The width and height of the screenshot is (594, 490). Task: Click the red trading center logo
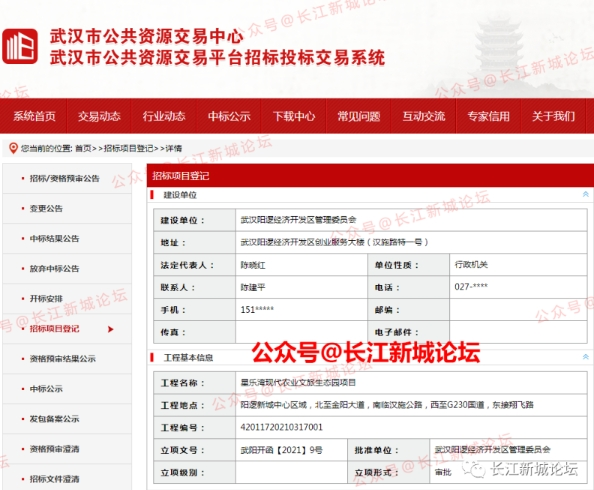20,47
